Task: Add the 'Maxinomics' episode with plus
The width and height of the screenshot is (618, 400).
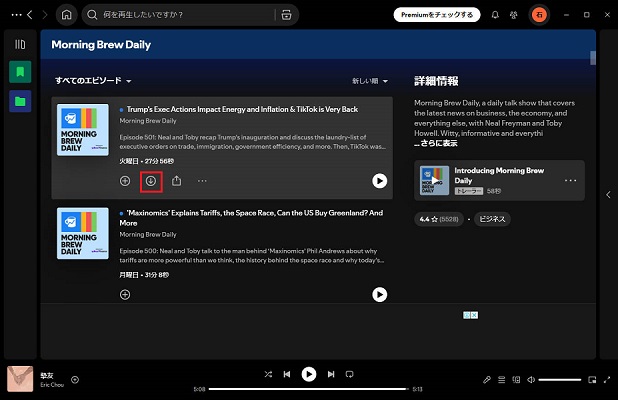Action: (x=125, y=294)
